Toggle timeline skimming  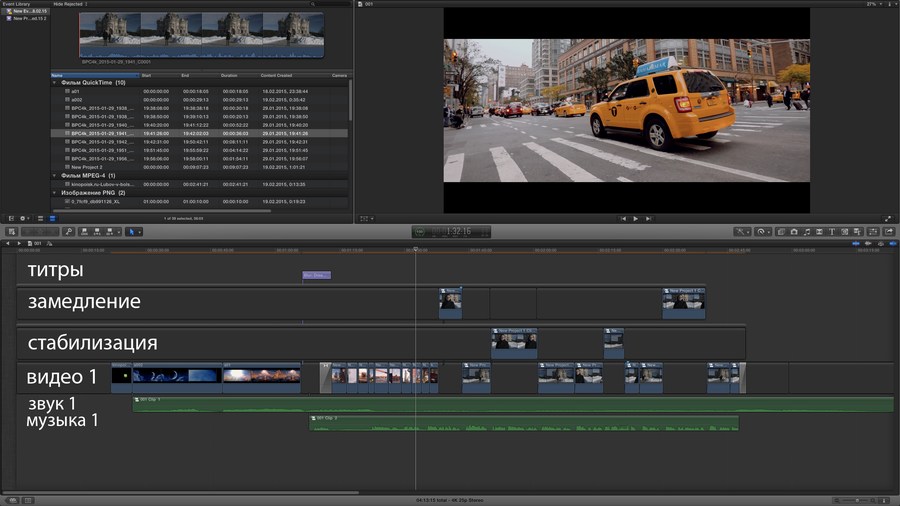coord(856,243)
